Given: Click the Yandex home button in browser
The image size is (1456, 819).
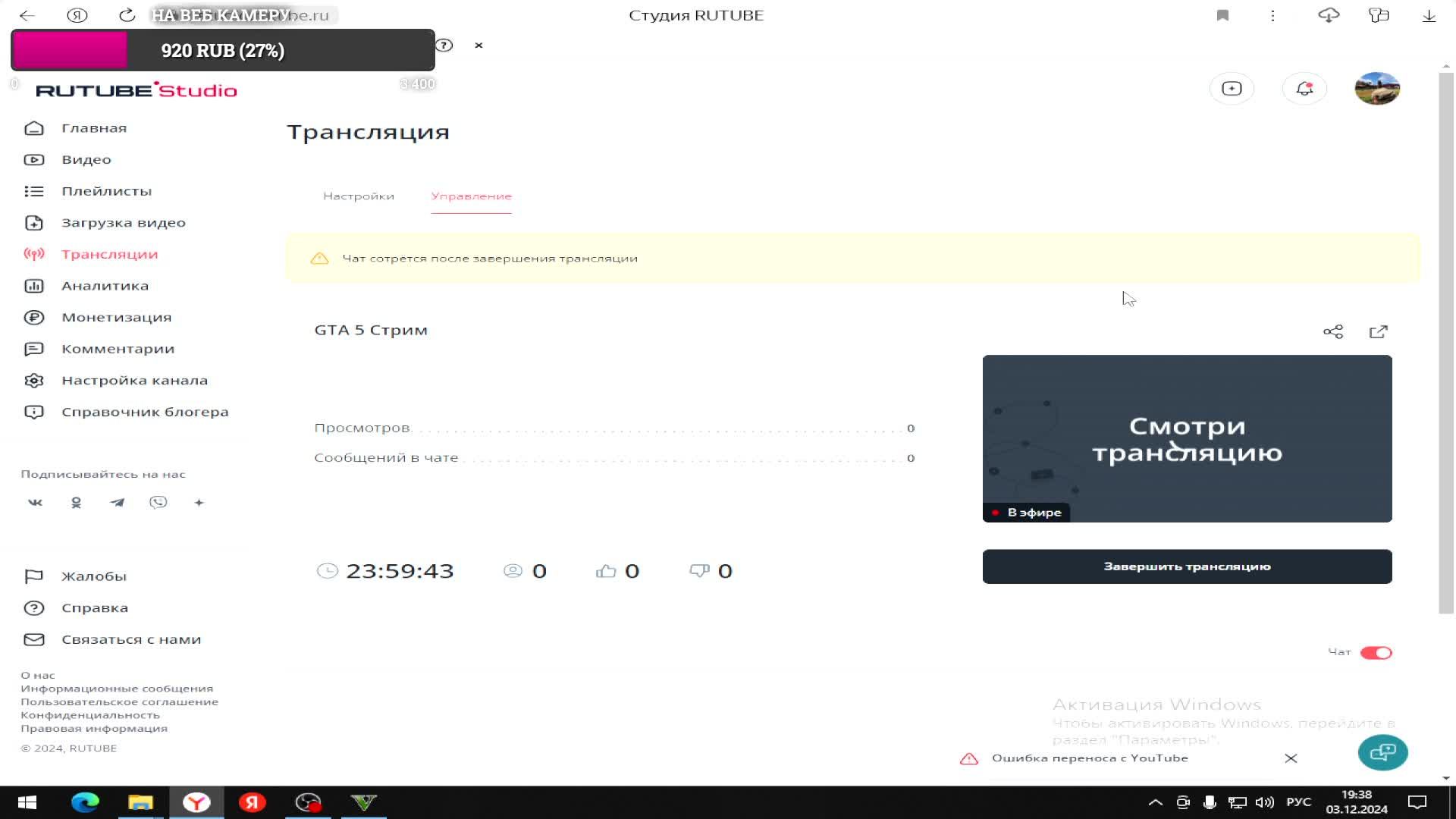Looking at the screenshot, I should [77, 15].
